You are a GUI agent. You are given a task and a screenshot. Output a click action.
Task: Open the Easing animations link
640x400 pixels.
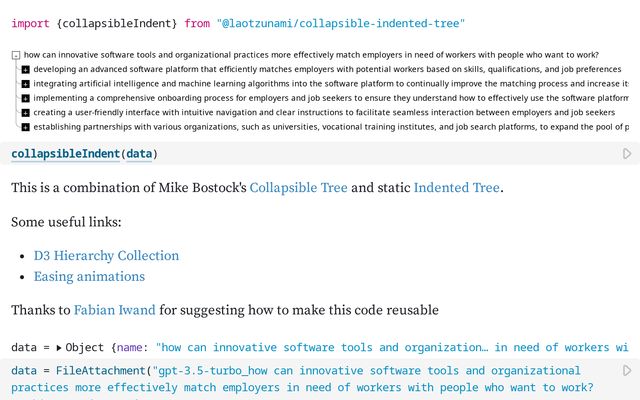[89, 277]
